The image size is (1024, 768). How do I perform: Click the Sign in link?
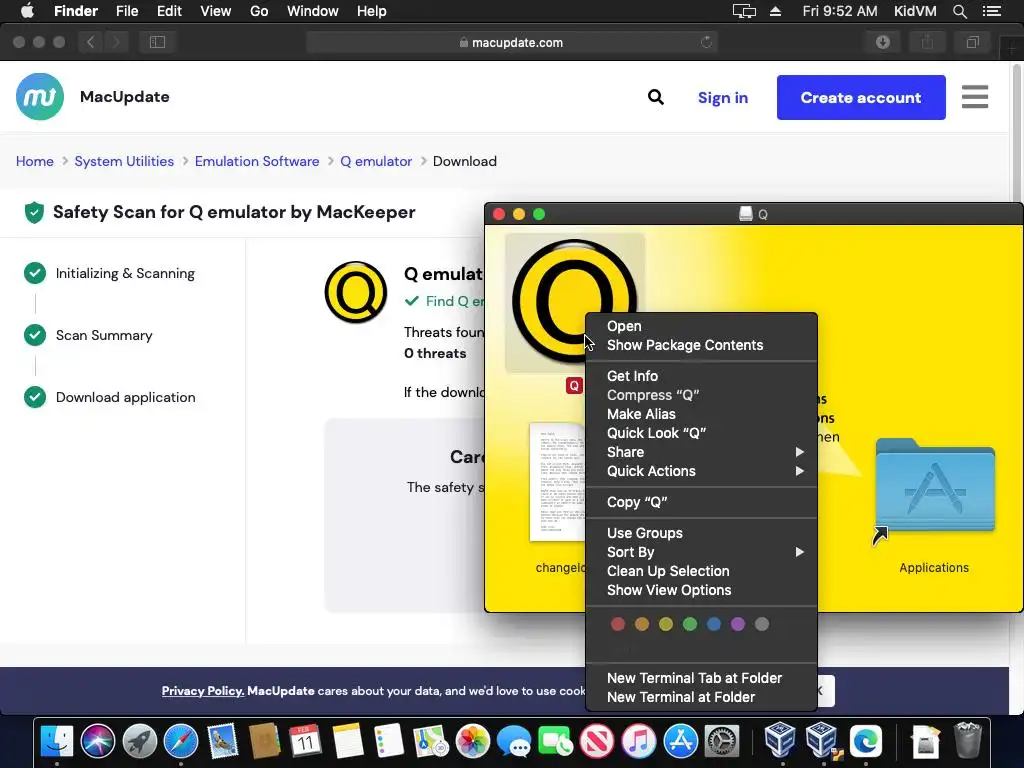coord(723,98)
